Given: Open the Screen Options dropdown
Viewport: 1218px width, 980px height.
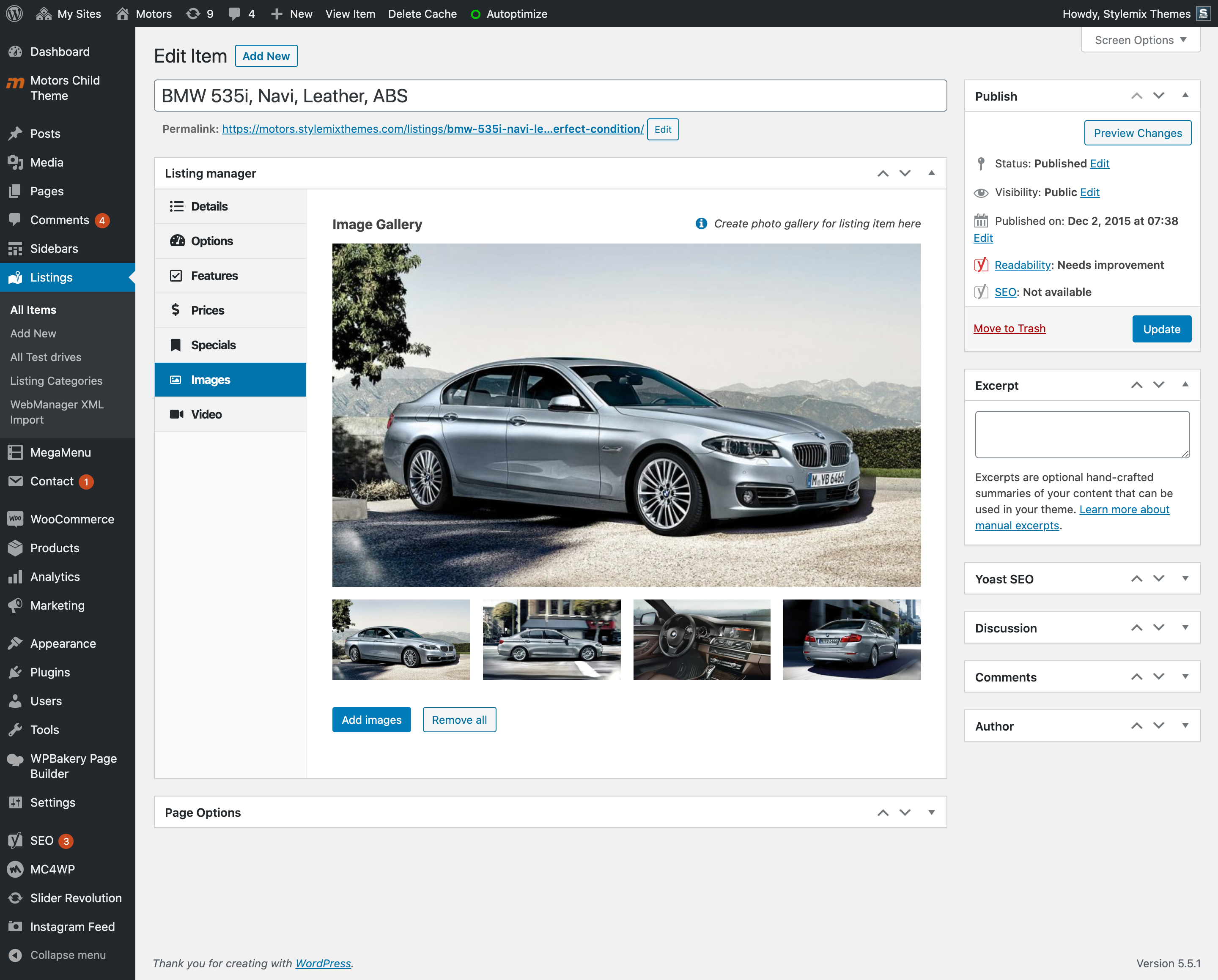Looking at the screenshot, I should [1141, 40].
